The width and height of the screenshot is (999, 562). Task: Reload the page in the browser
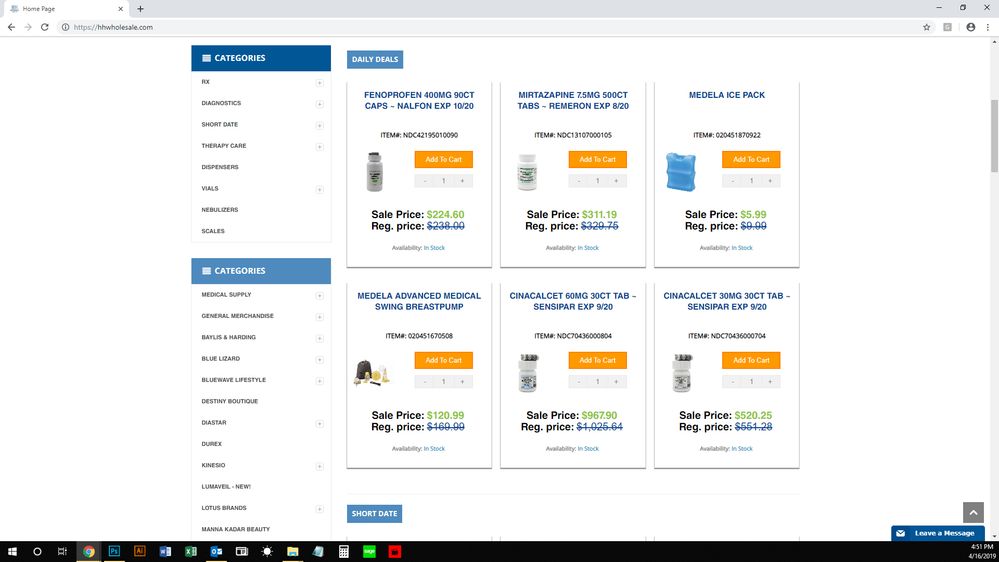pyautogui.click(x=45, y=27)
